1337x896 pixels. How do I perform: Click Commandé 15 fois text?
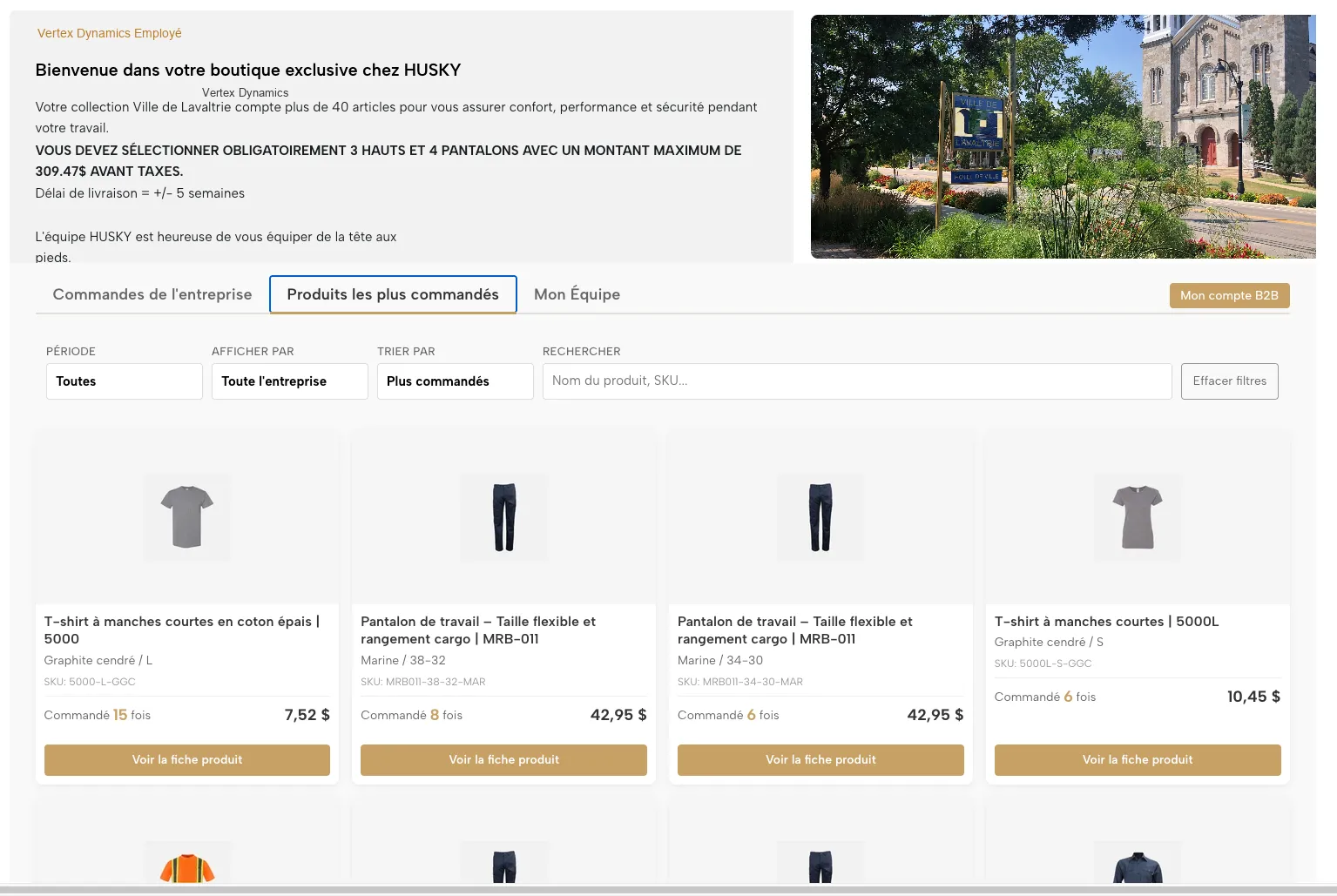tap(98, 715)
